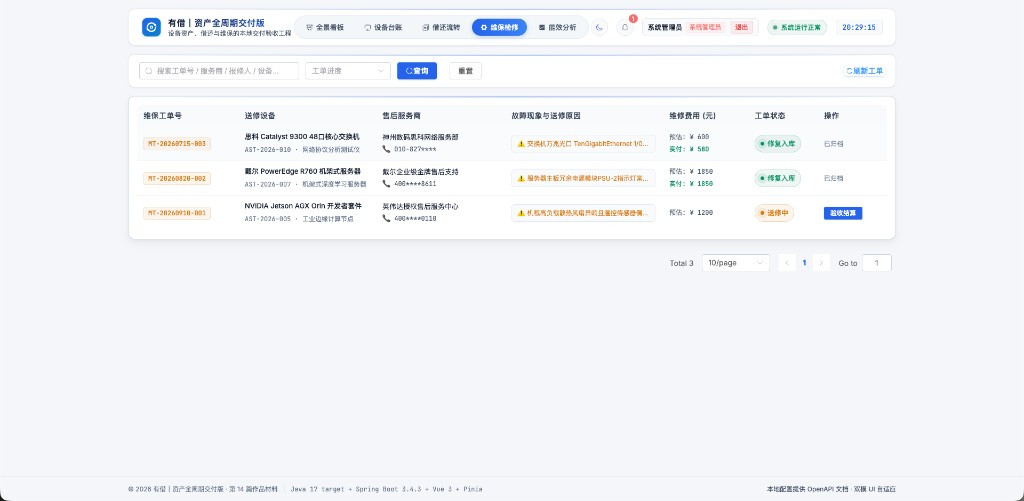The width and height of the screenshot is (1024, 501).
Task: Click the Total 3 pagination label
Action: coord(681,263)
